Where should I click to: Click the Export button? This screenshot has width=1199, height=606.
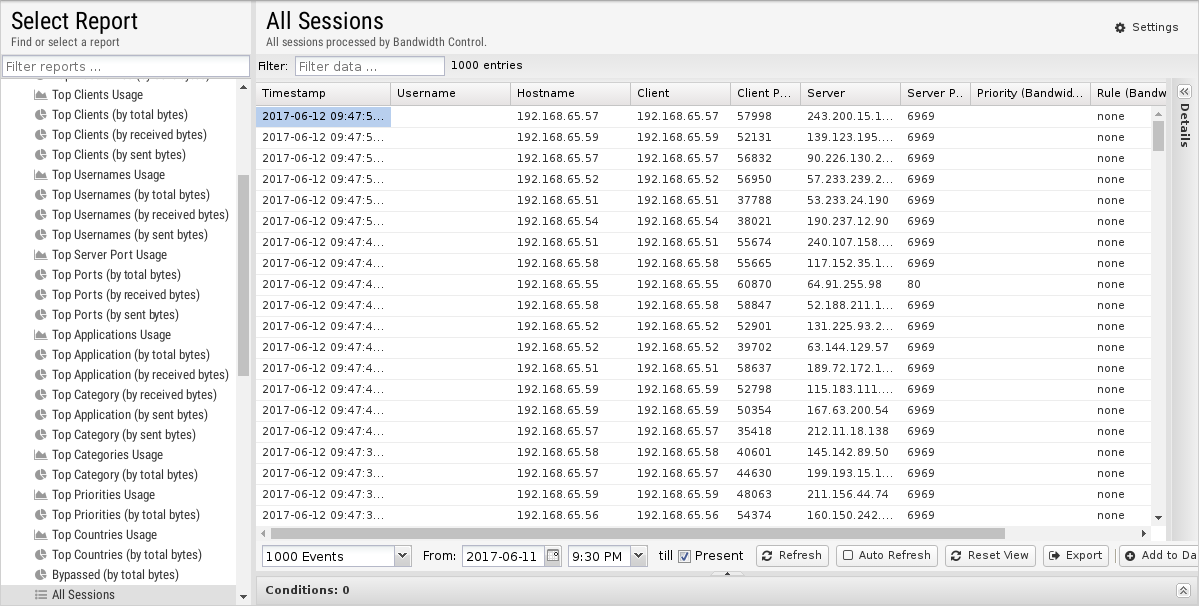[1075, 556]
